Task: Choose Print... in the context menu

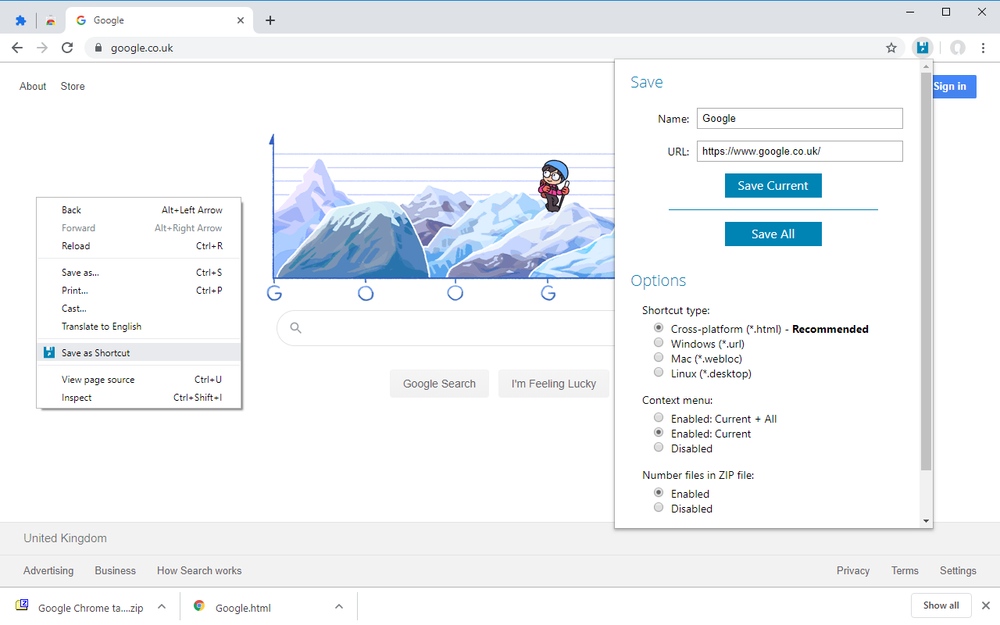Action: [139, 290]
